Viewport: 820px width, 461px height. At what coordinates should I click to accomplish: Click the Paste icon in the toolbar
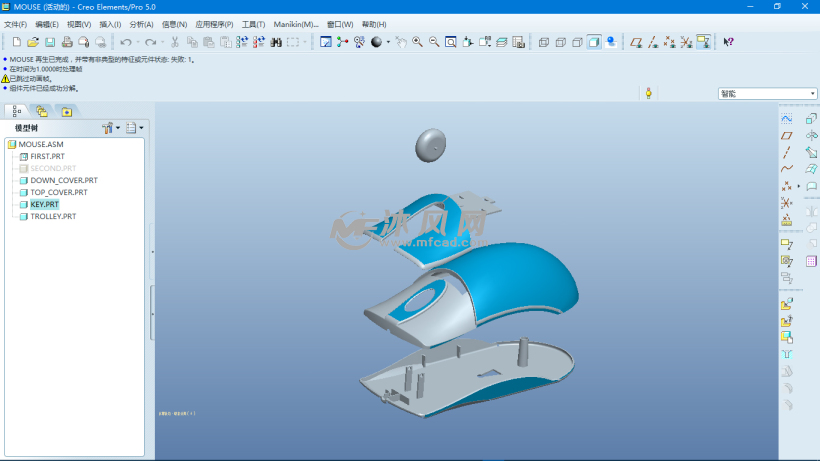[x=209, y=42]
